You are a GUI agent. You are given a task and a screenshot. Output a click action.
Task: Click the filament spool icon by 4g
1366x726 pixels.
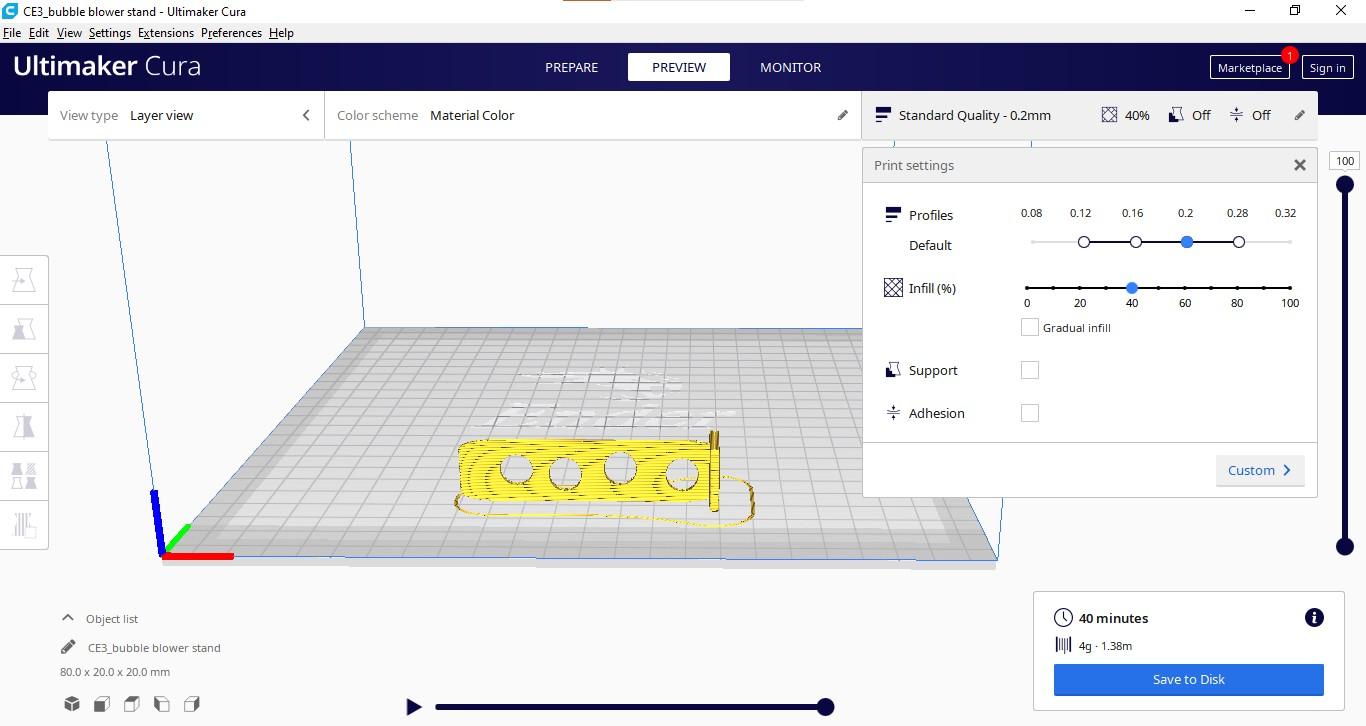(x=1063, y=645)
